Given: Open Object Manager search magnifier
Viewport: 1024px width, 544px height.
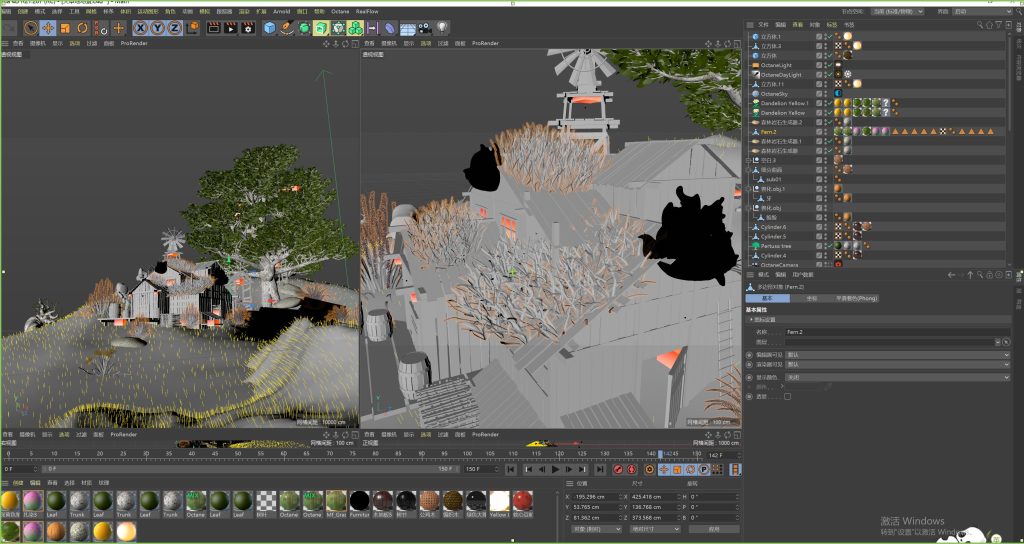Looking at the screenshot, I should [x=980, y=24].
